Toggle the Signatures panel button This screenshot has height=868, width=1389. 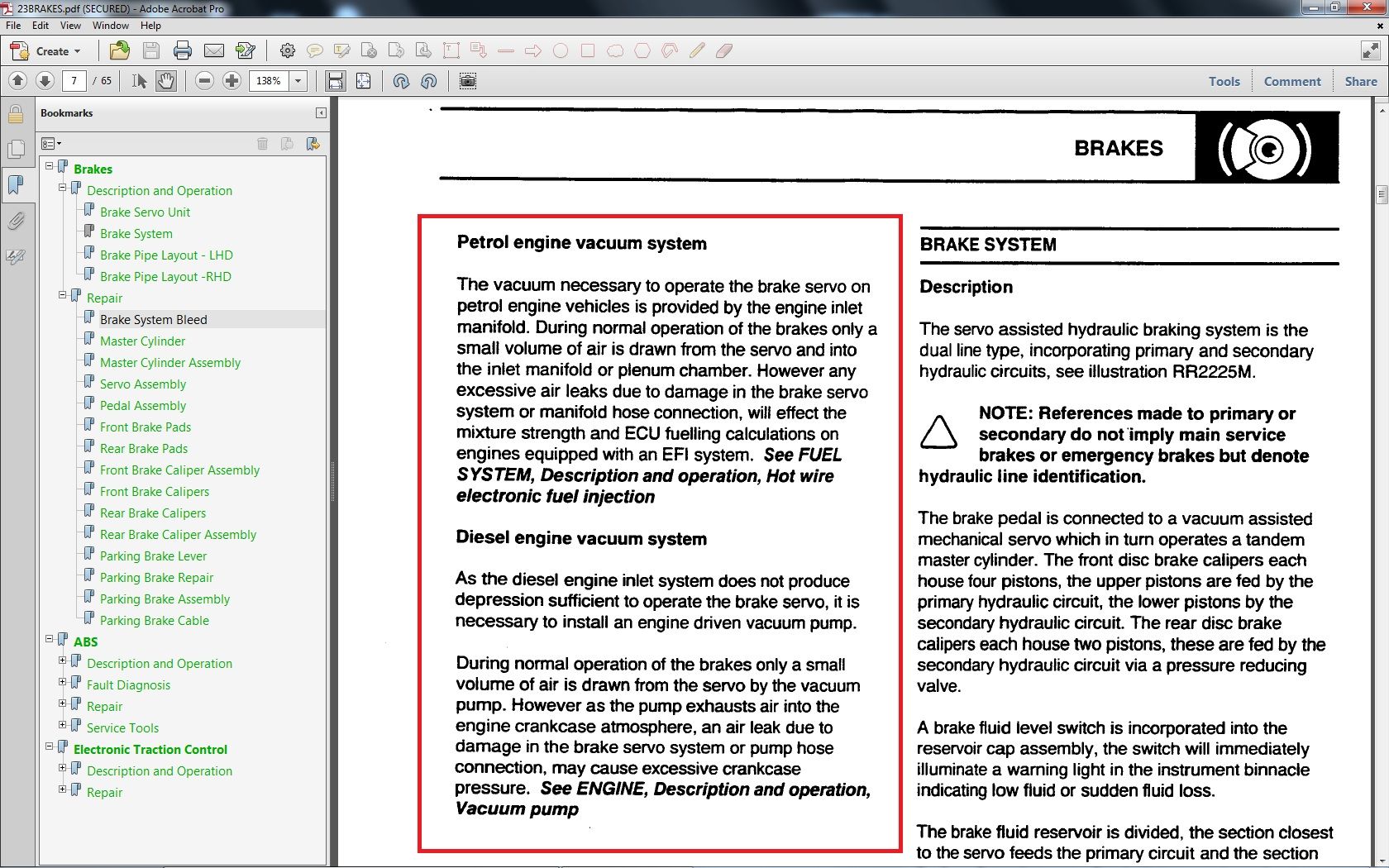point(16,256)
